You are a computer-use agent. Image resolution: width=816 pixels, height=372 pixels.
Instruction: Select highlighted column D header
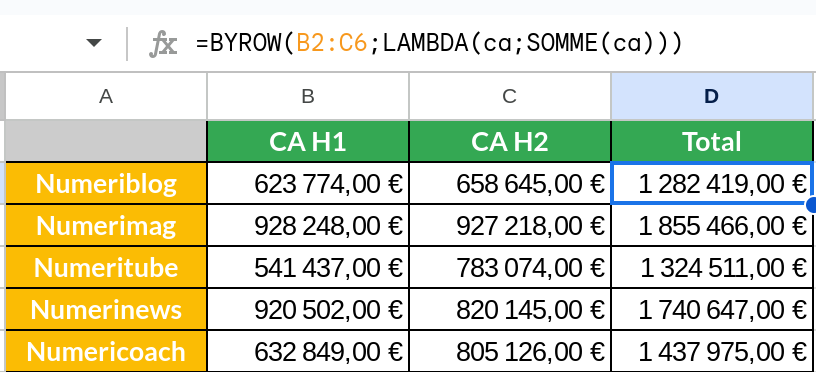coord(711,96)
